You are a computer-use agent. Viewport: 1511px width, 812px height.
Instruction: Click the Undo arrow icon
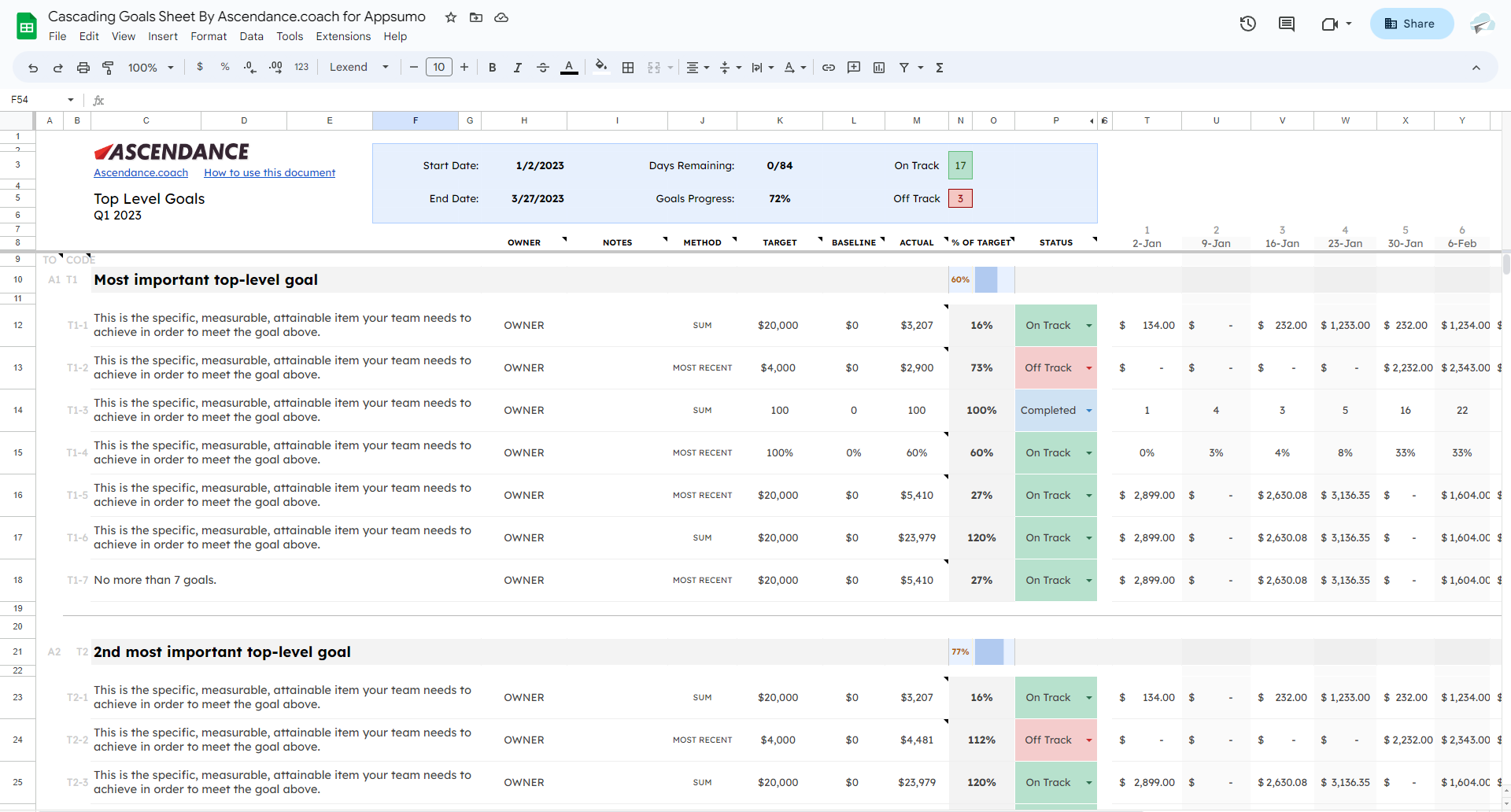(x=33, y=68)
